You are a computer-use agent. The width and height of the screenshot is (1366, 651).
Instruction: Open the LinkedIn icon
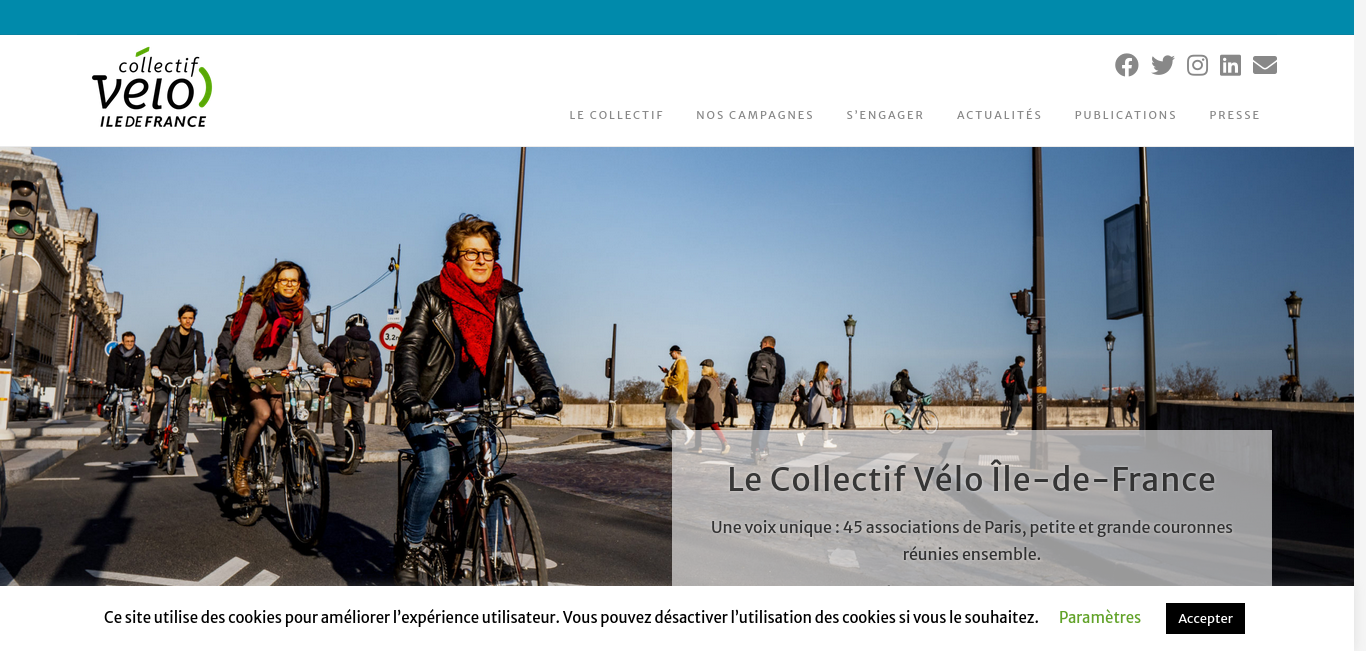pyautogui.click(x=1230, y=65)
